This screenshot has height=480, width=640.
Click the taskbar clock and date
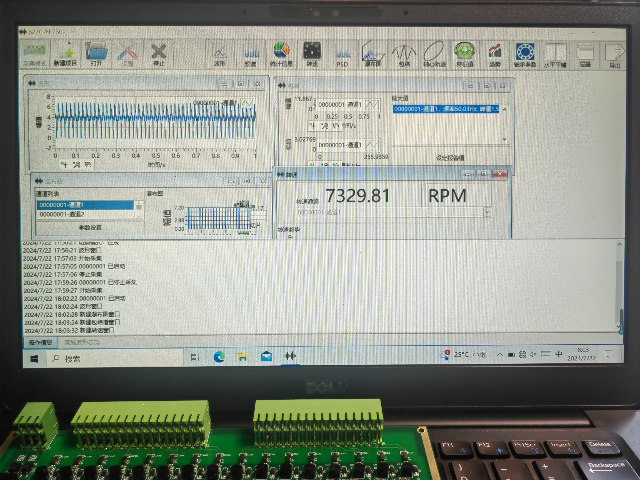582,354
